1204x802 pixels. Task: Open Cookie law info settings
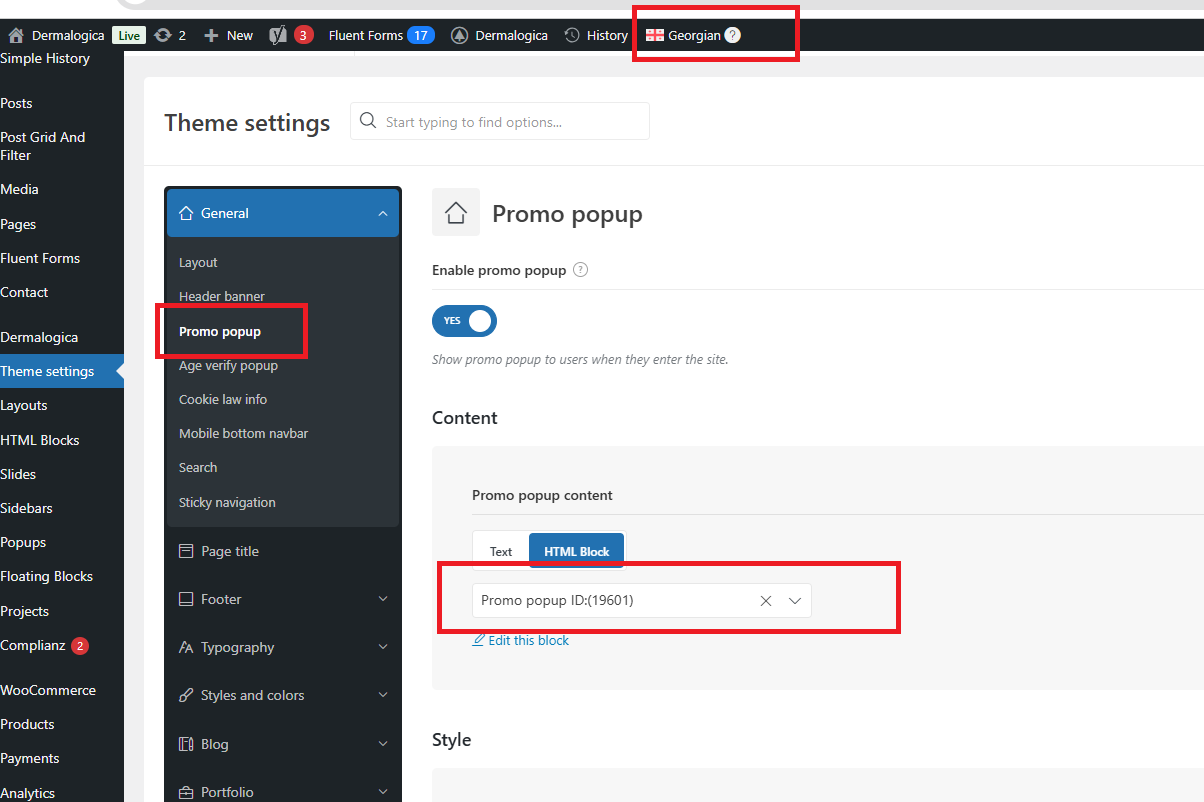pos(223,399)
